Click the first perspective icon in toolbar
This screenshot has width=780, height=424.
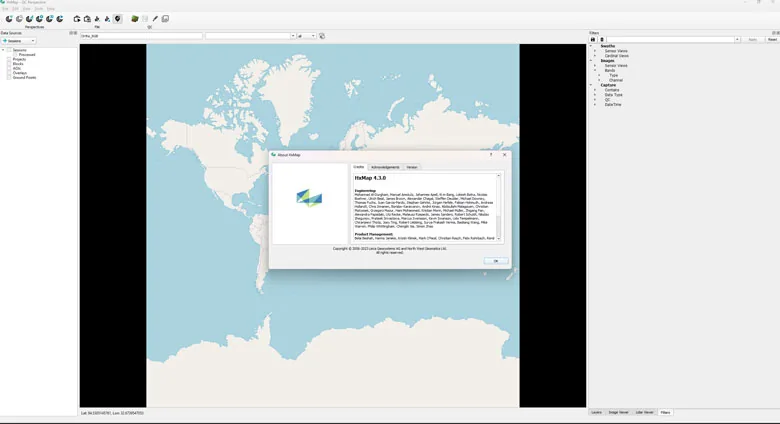click(9, 19)
